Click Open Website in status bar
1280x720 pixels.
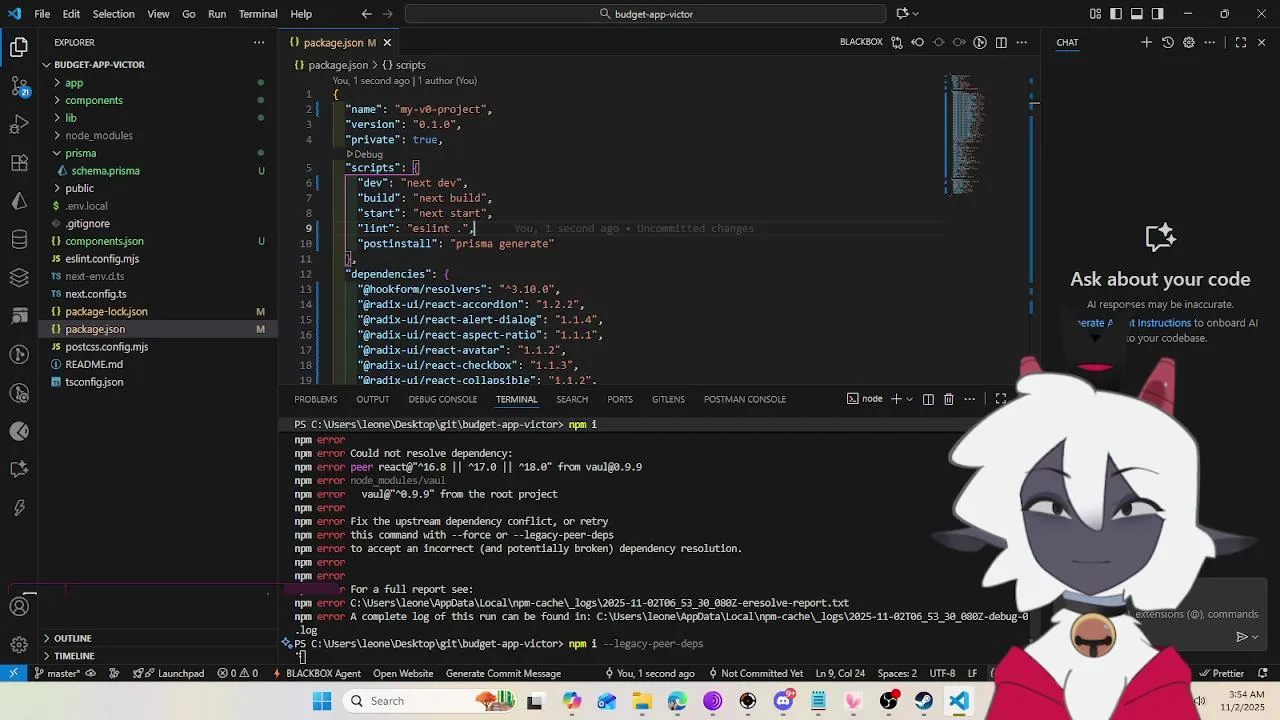(403, 673)
